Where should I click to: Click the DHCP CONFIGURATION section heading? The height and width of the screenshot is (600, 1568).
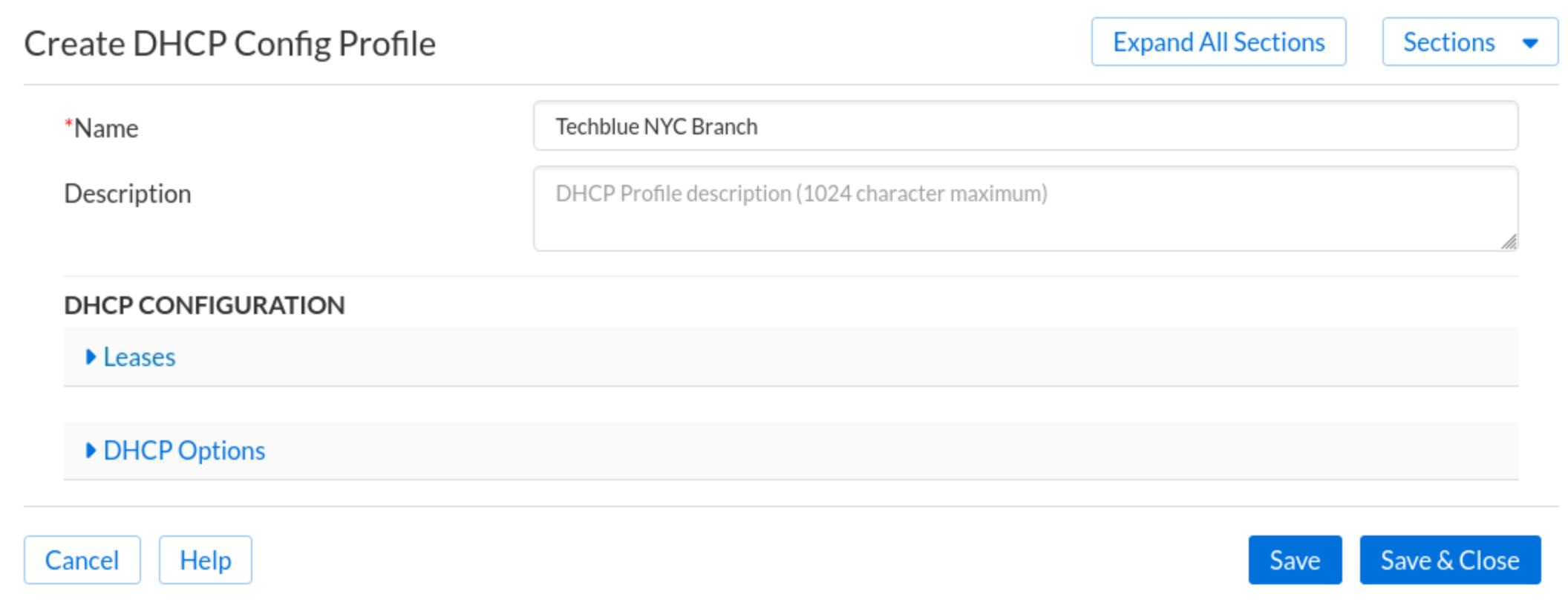click(x=204, y=305)
